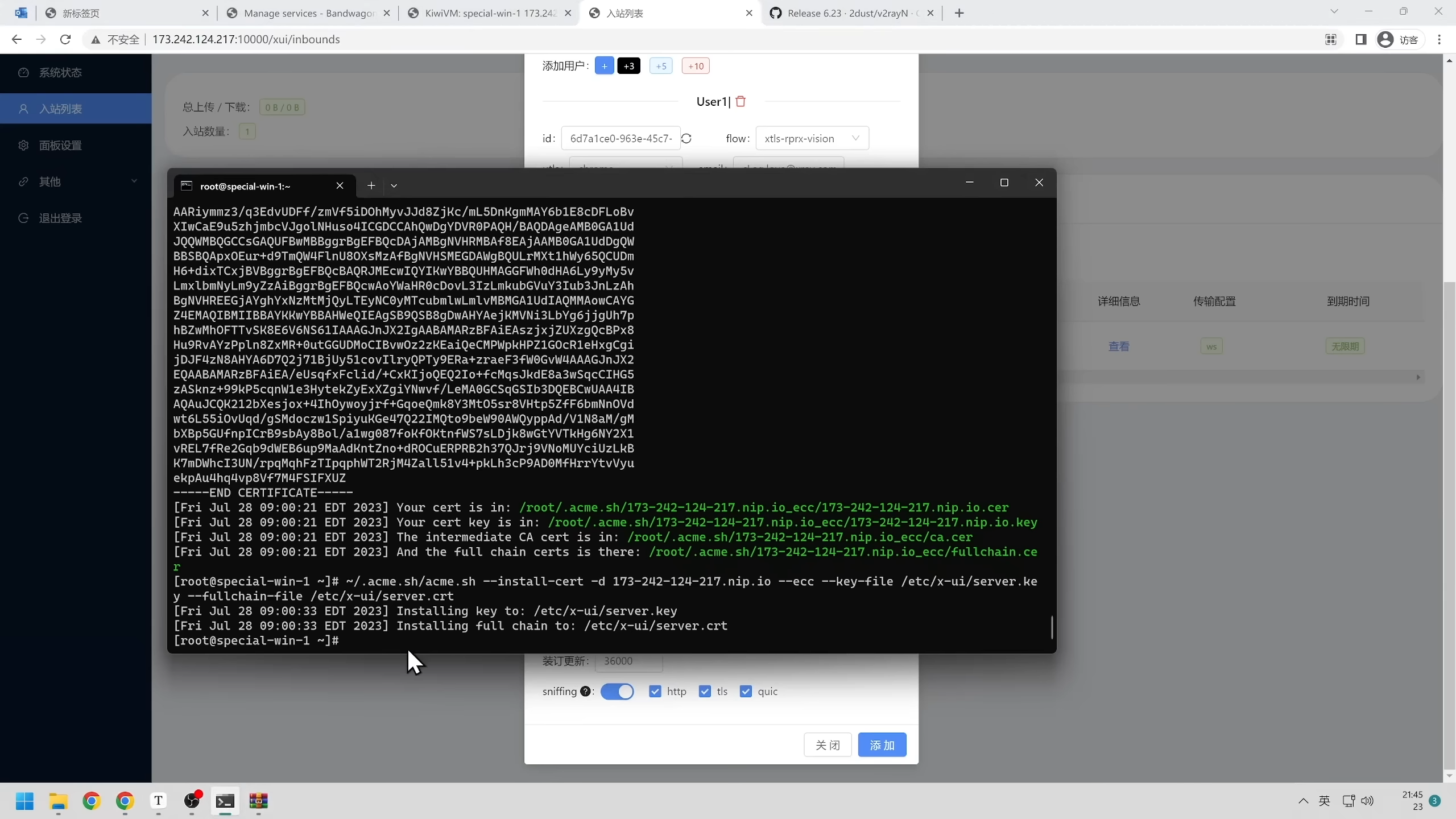Add ten users with the +10 button
The image size is (1456, 819).
(696, 66)
